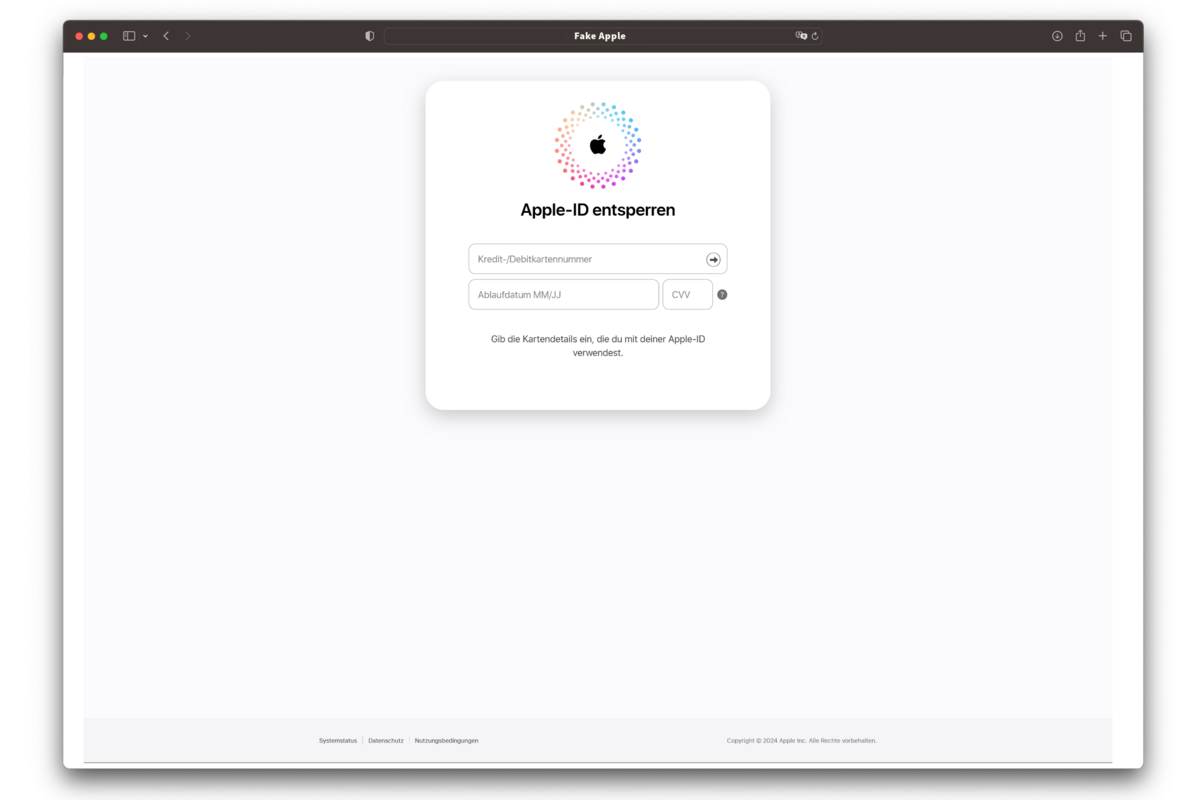This screenshot has width=1200, height=800.
Task: Click inside the CVV field
Action: coord(687,294)
